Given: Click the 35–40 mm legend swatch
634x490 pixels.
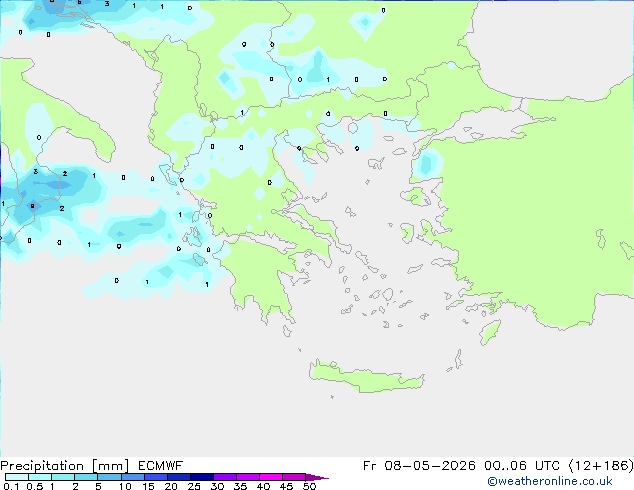Looking at the screenshot, I should [x=248, y=477].
